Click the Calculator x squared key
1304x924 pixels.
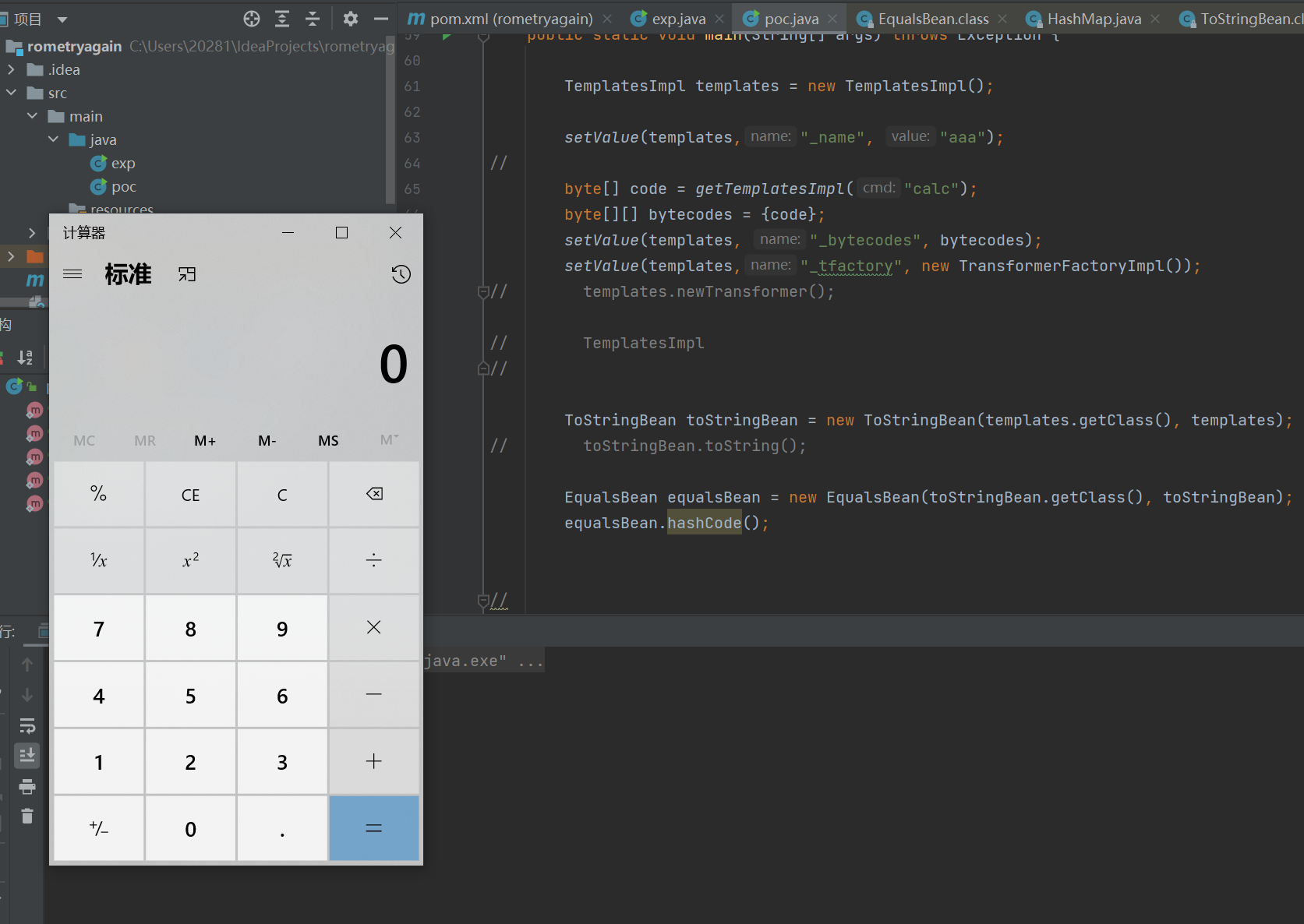point(191,560)
